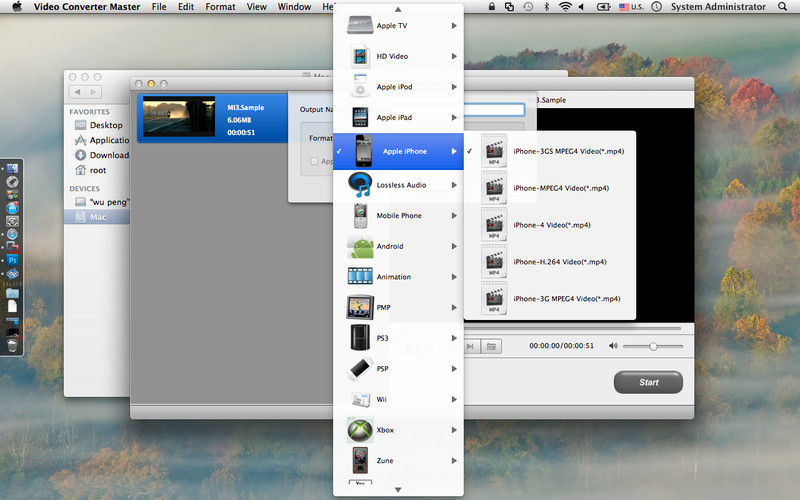This screenshot has height=500, width=800.
Task: Expand the Apple TV submenu arrow
Action: 454,26
